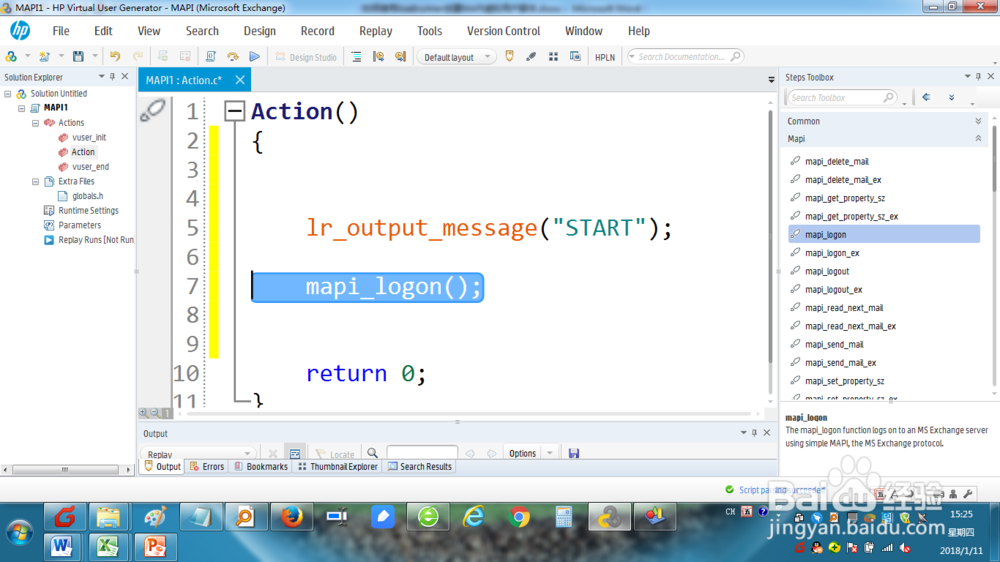Open the Version Control menu
The height and width of the screenshot is (562, 1000).
(x=503, y=31)
